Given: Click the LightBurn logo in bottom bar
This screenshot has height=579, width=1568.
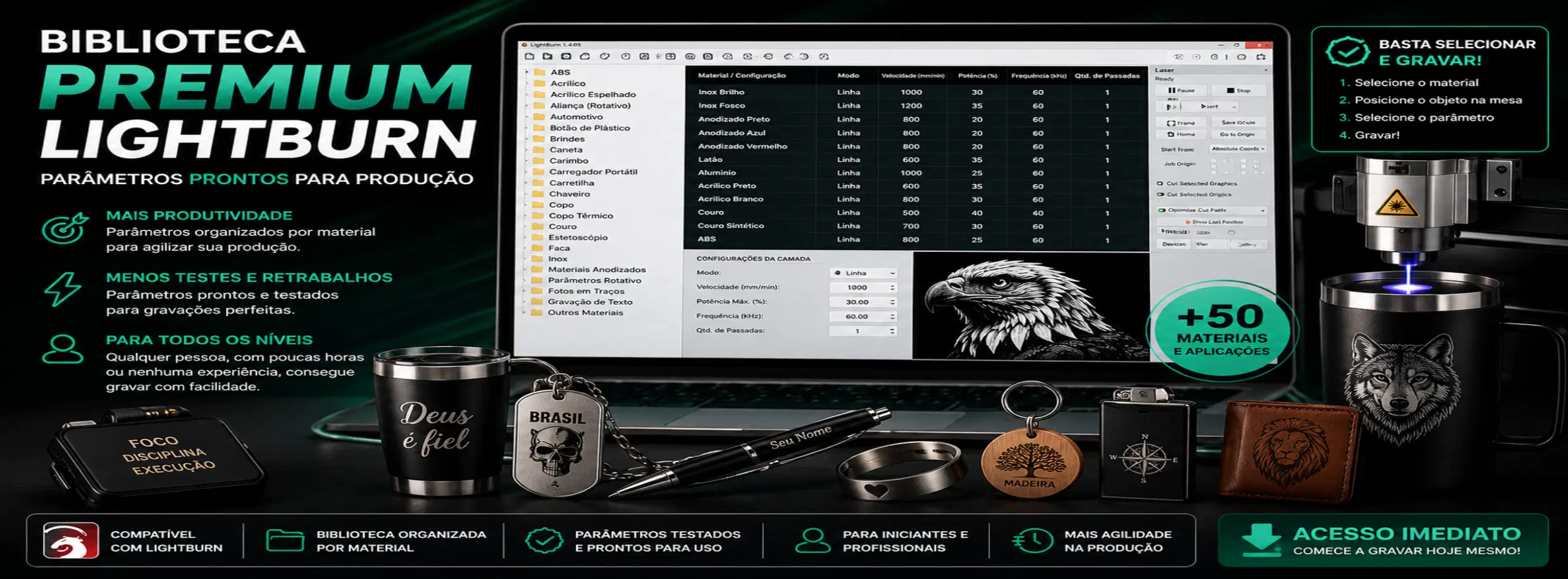Looking at the screenshot, I should [x=71, y=540].
